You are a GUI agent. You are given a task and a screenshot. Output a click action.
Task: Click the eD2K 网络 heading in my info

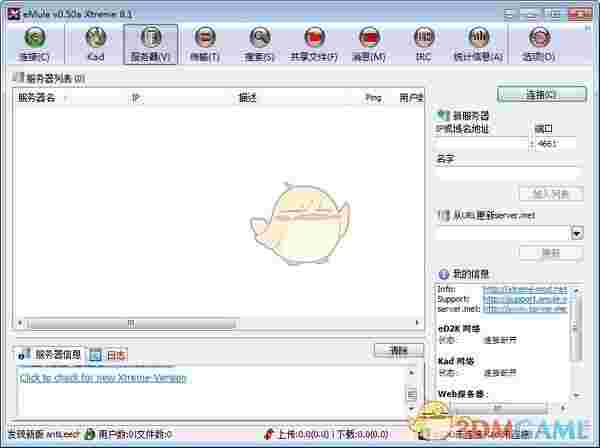[459, 329]
